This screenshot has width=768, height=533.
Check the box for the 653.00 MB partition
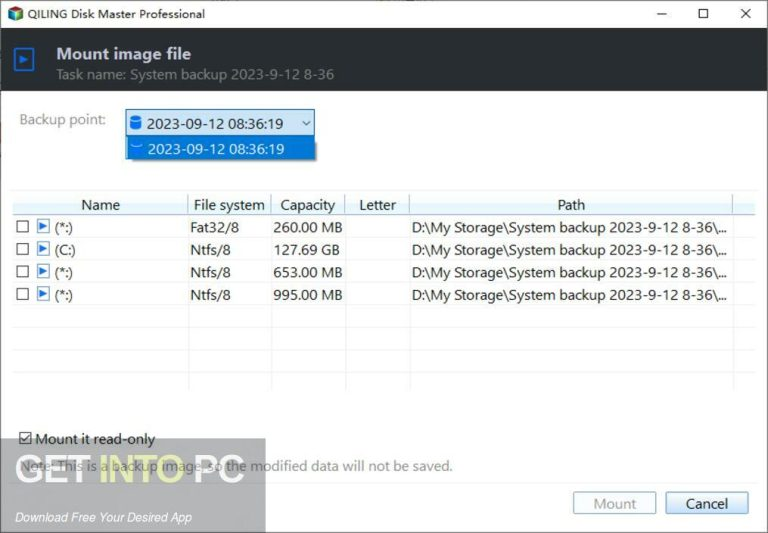tap(23, 272)
